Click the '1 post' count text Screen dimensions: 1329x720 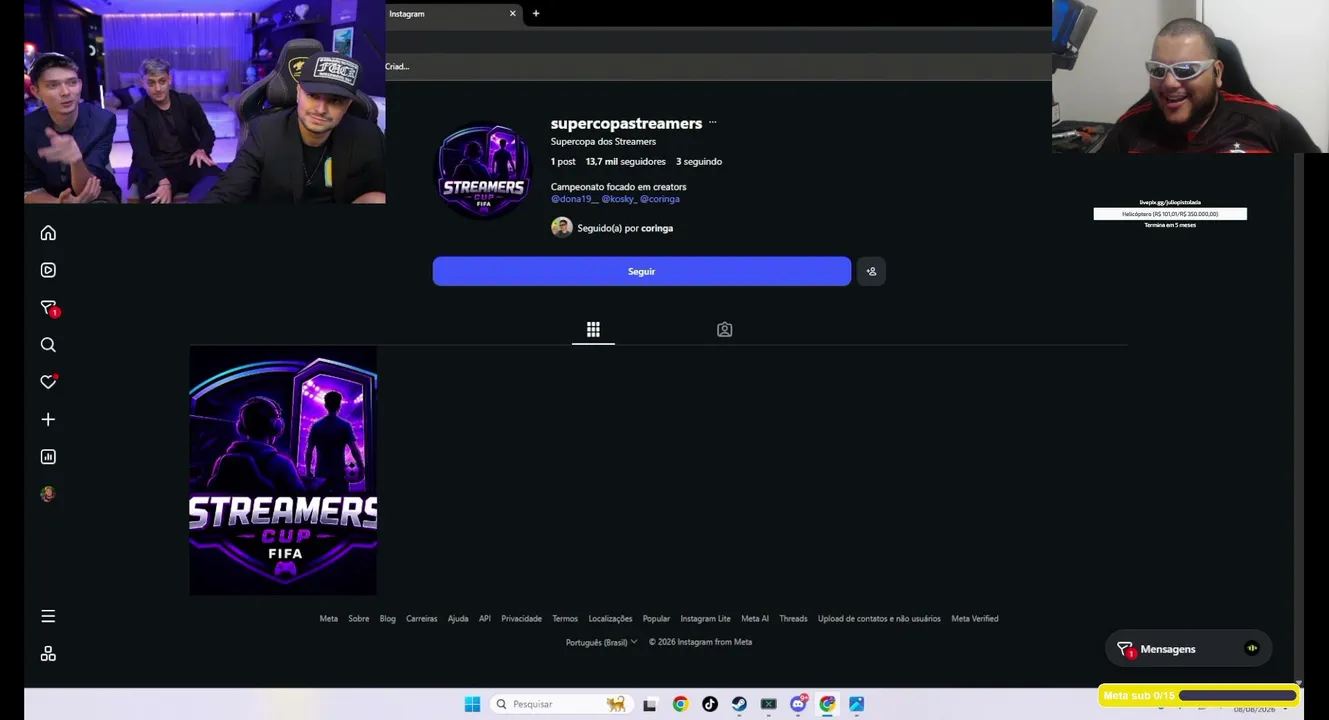coord(563,161)
